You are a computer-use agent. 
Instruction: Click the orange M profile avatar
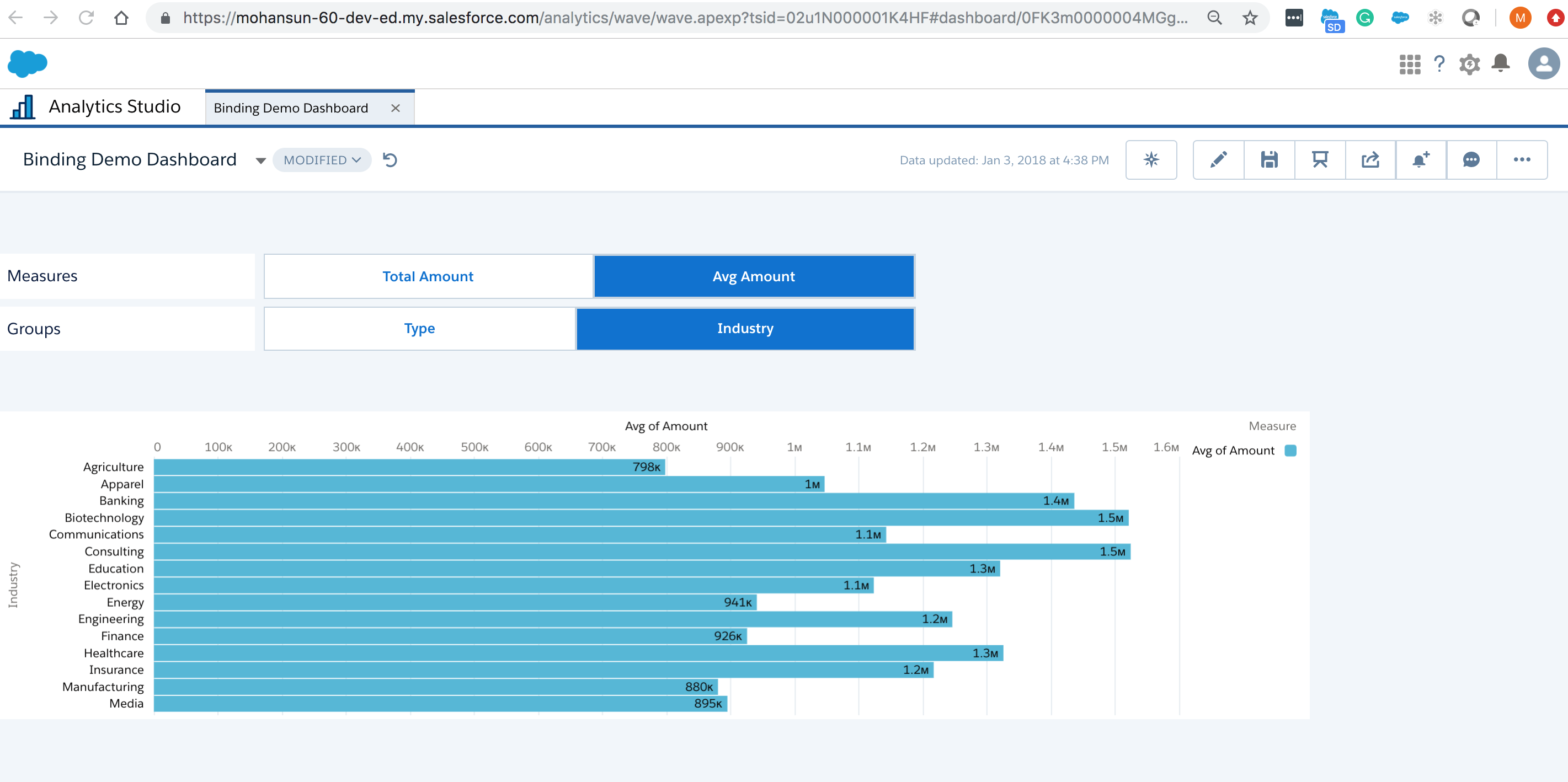pyautogui.click(x=1520, y=18)
